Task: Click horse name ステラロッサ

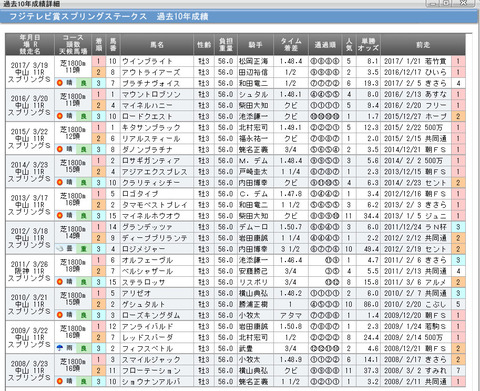Action: pyautogui.click(x=143, y=282)
